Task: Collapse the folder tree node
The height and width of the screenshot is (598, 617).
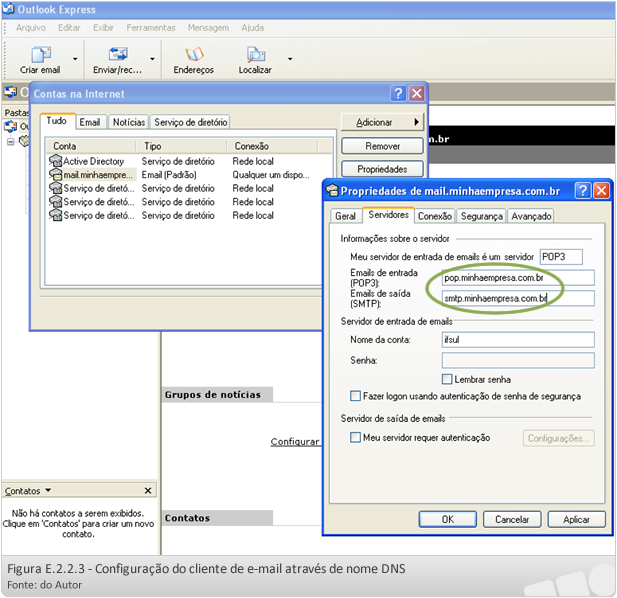Action: coord(11,142)
